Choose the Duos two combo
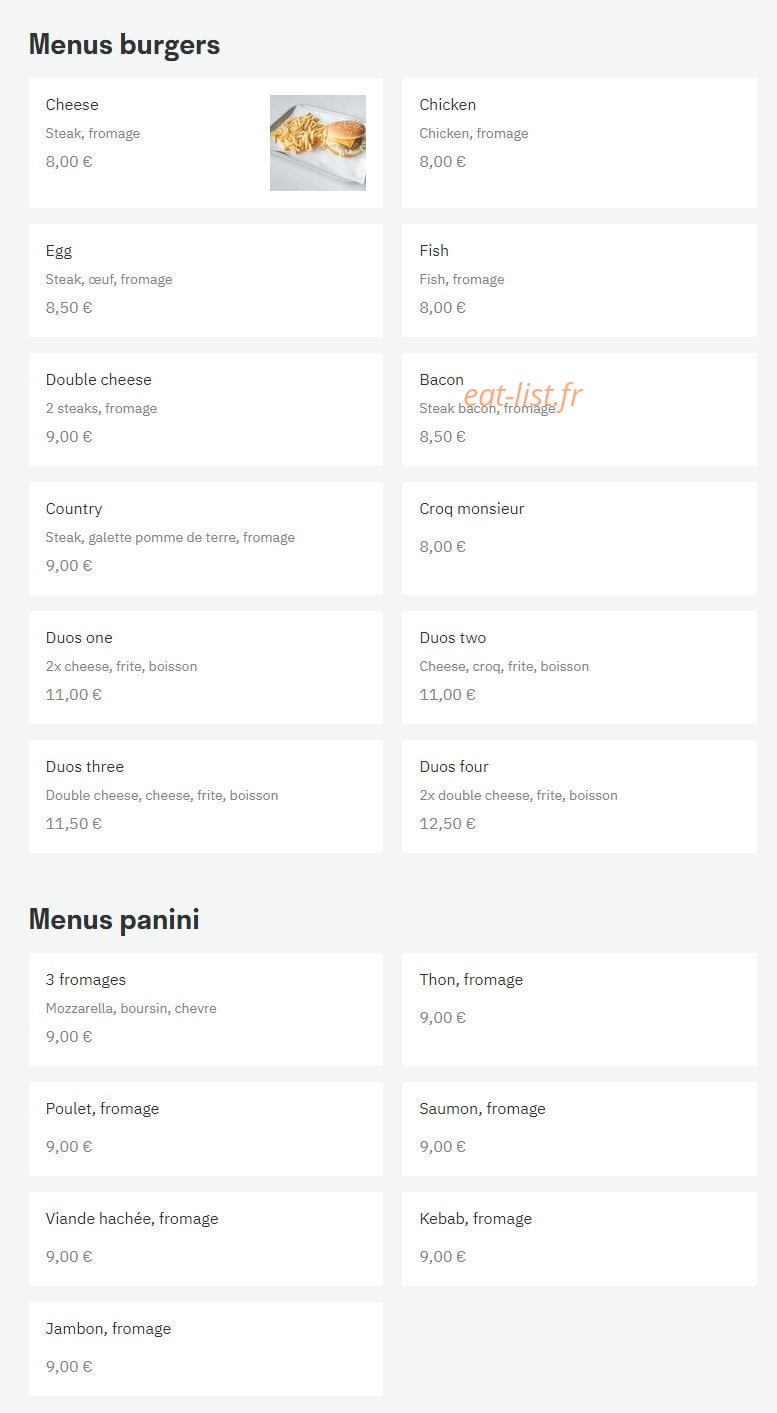This screenshot has height=1413, width=777. pos(579,667)
